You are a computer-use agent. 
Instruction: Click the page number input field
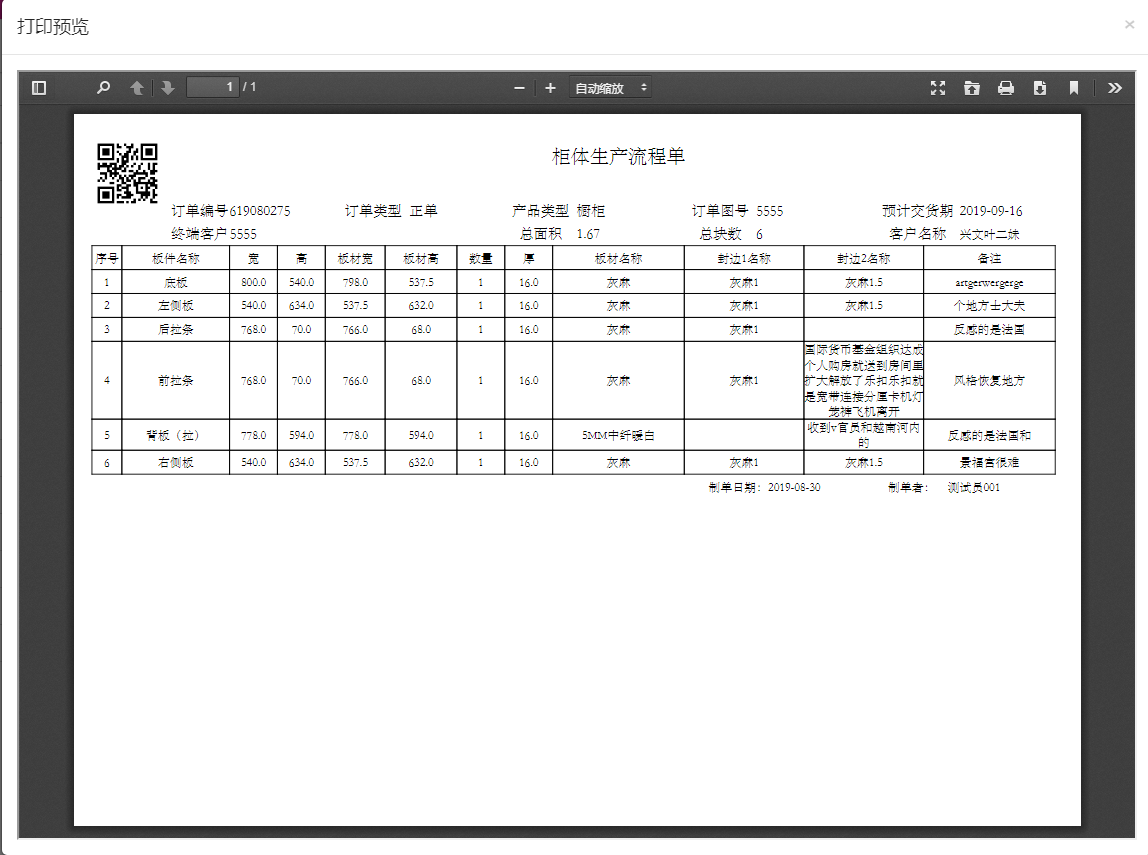click(x=213, y=86)
